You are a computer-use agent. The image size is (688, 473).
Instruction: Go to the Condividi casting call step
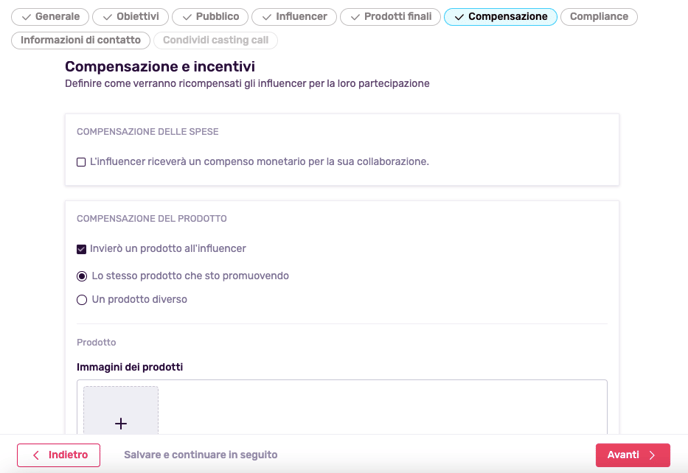click(x=215, y=40)
